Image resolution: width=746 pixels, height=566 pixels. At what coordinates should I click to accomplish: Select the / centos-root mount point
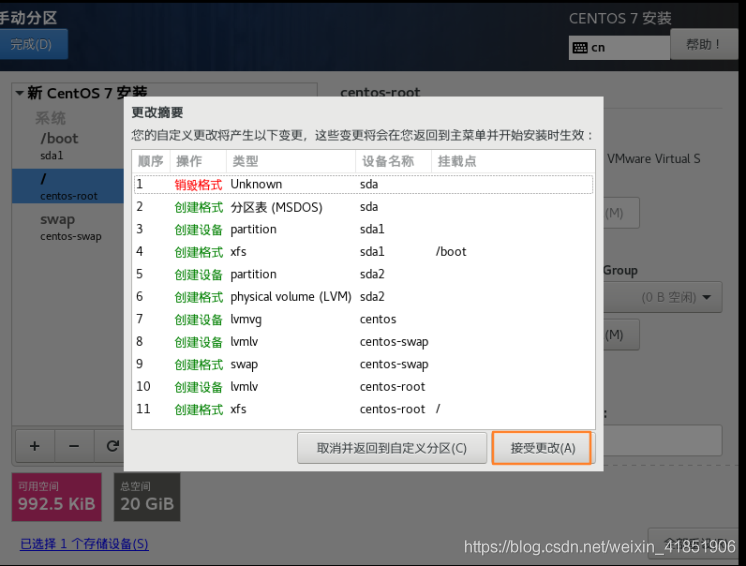pos(68,186)
